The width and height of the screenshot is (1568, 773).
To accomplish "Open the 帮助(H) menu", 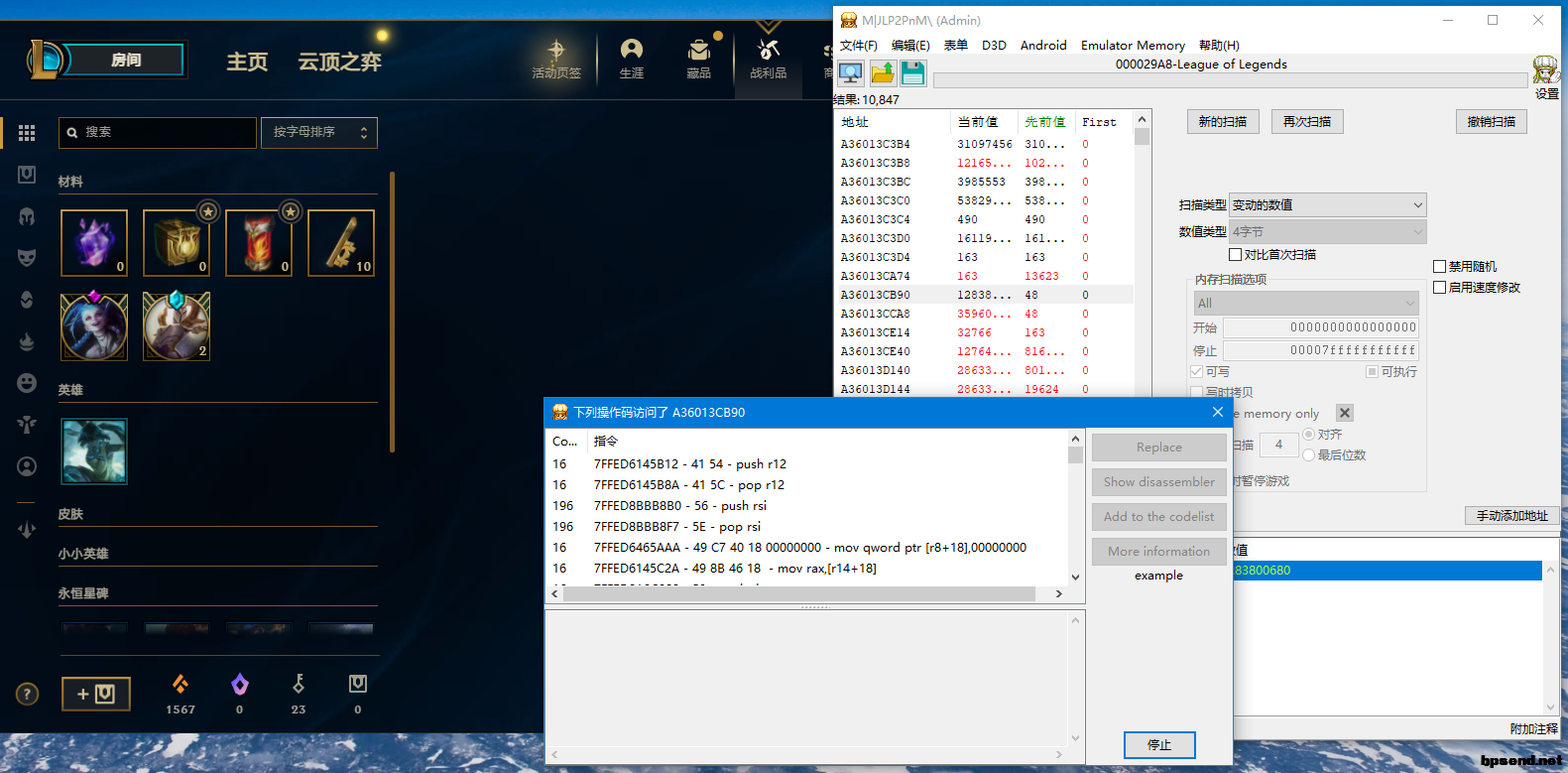I will click(1219, 45).
